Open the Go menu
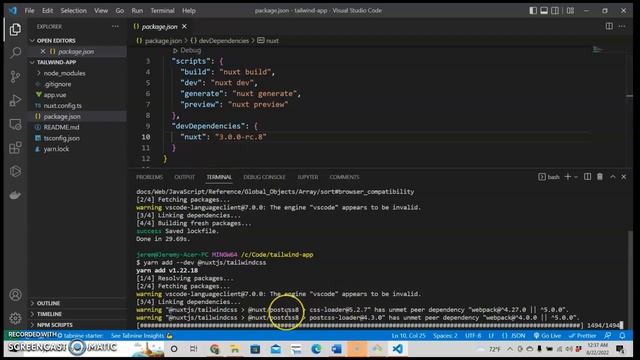This screenshot has width=640, height=360. (x=119, y=11)
